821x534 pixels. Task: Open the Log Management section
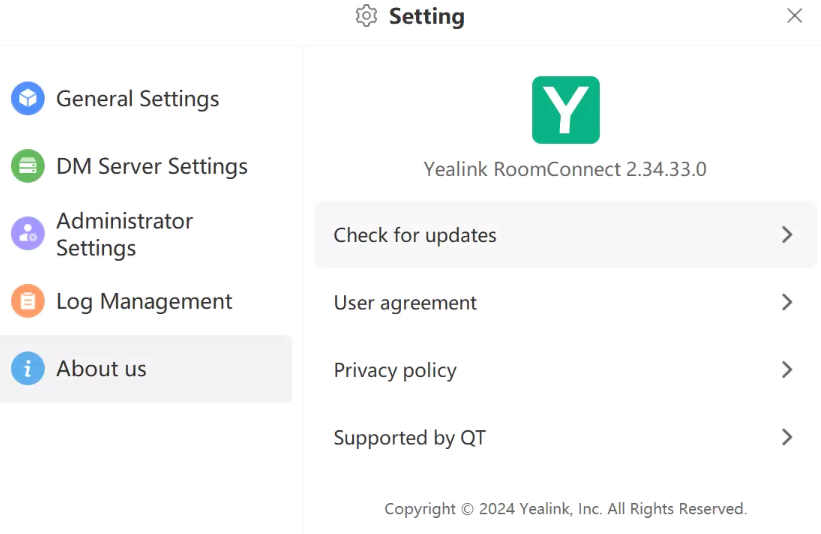click(146, 301)
